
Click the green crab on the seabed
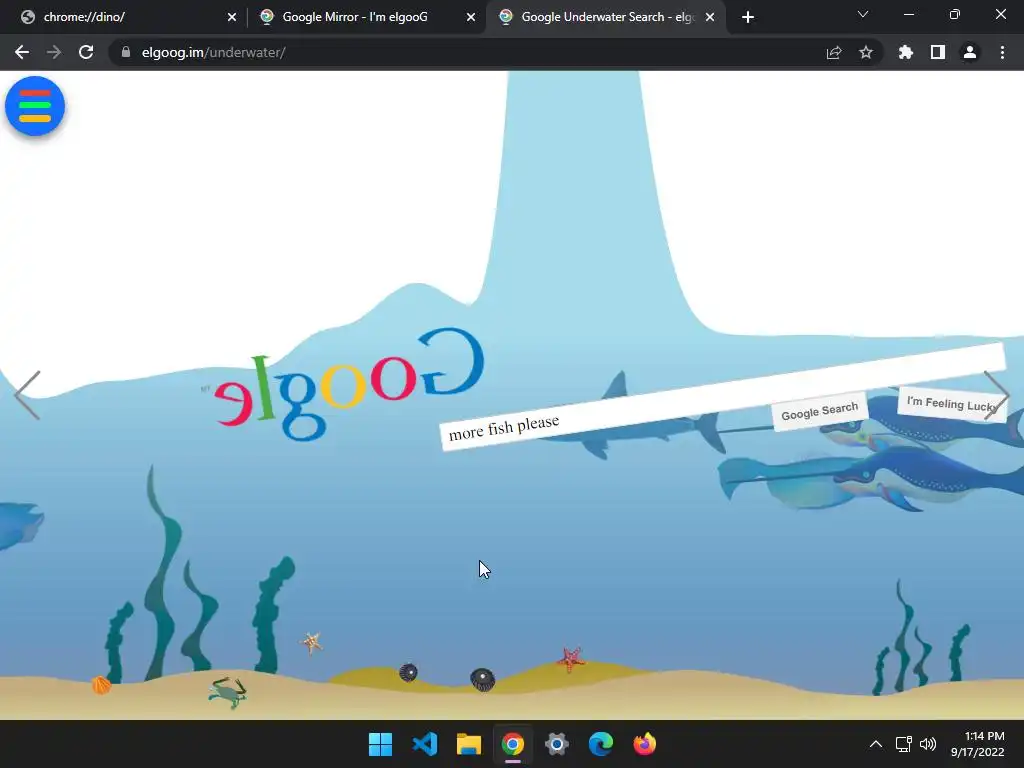(227, 692)
